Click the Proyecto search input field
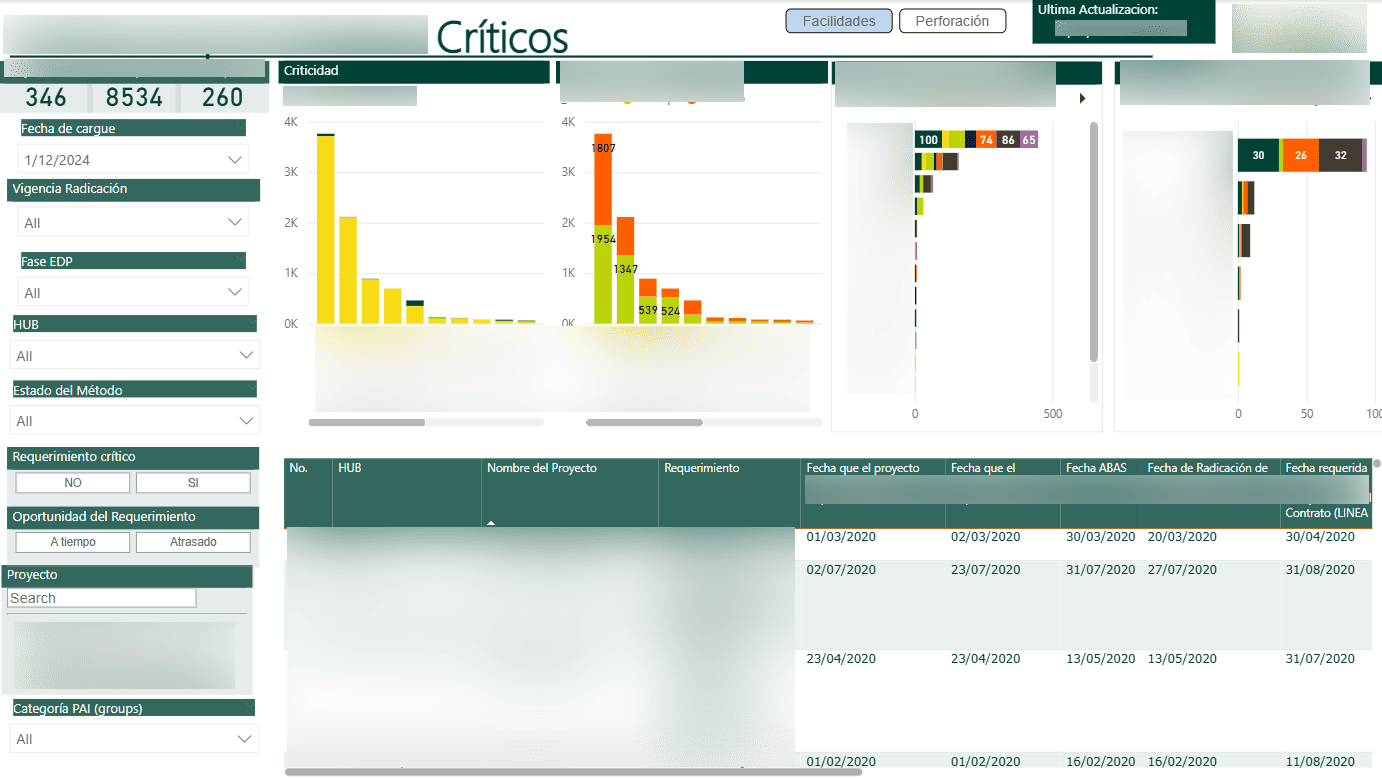Image resolution: width=1382 pixels, height=778 pixels. pyautogui.click(x=102, y=598)
